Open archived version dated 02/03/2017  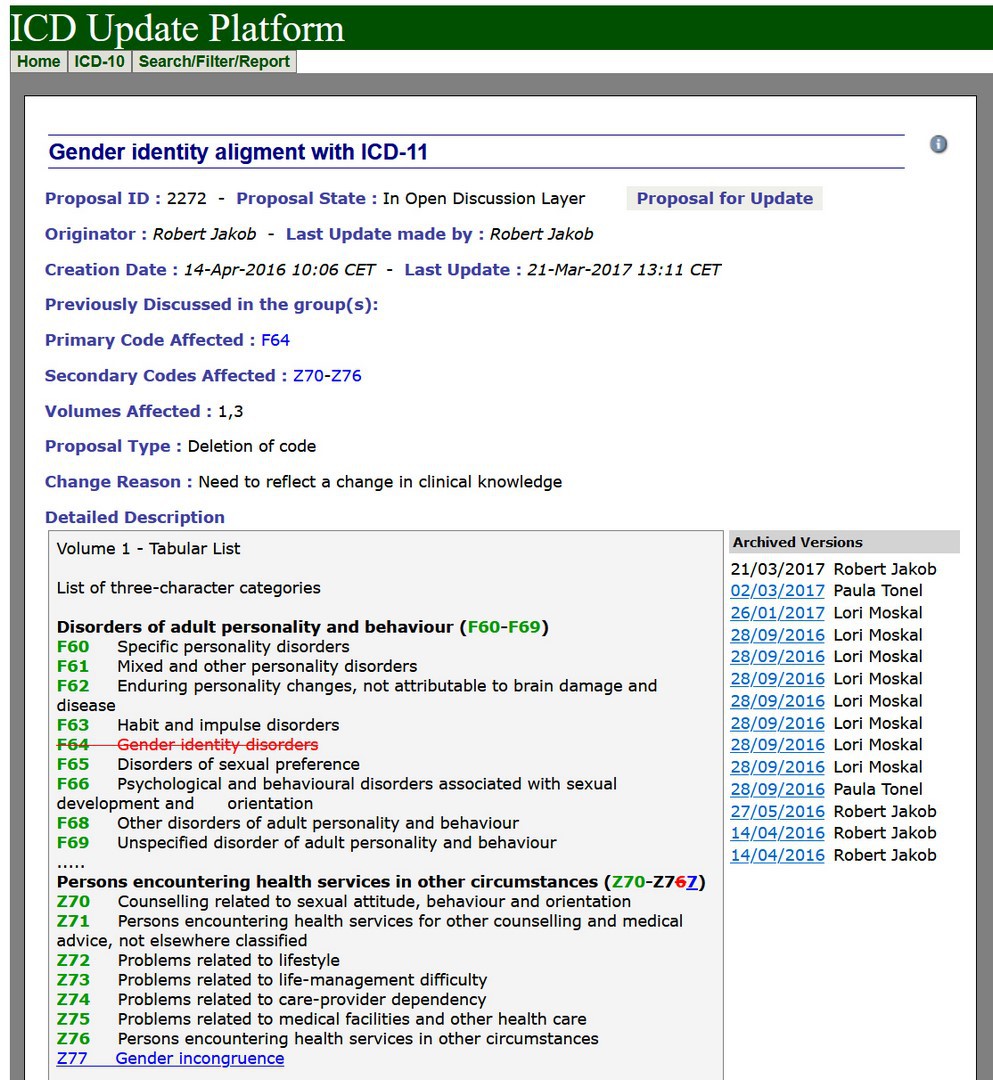777,591
